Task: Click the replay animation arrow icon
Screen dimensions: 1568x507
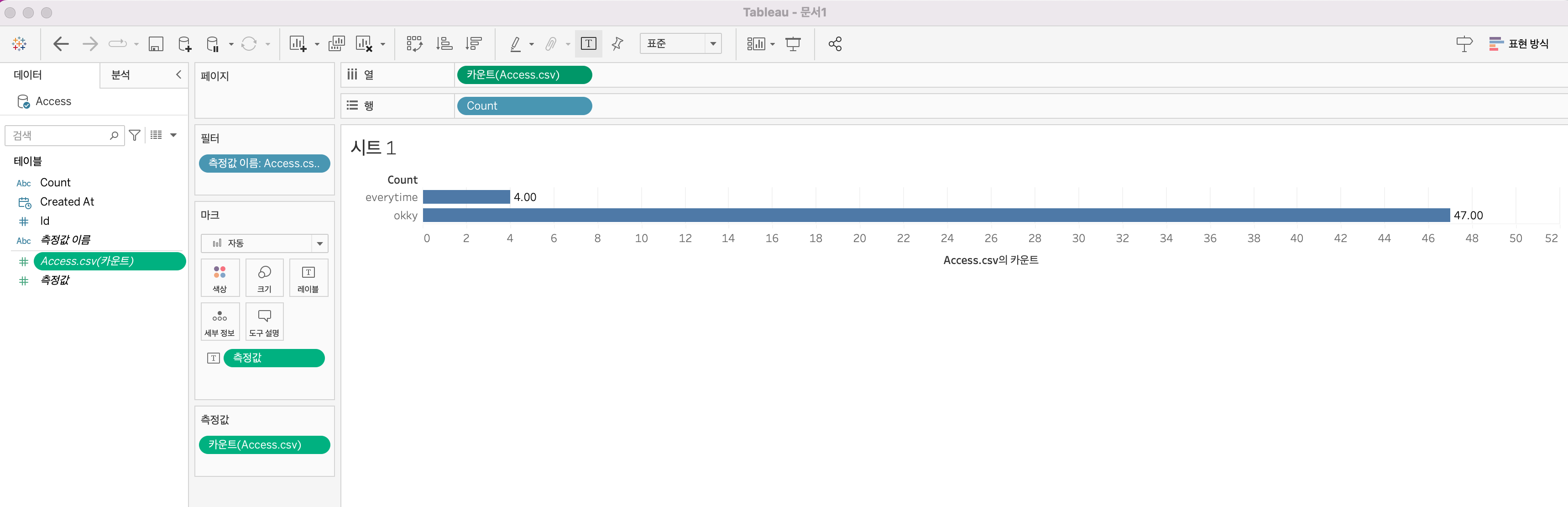Action: click(x=117, y=43)
